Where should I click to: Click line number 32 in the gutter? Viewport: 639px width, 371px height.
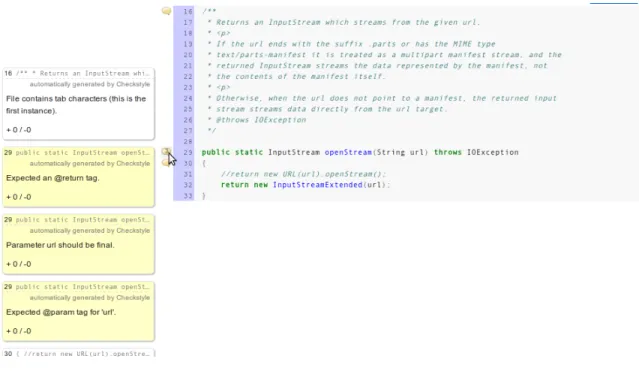tap(187, 185)
